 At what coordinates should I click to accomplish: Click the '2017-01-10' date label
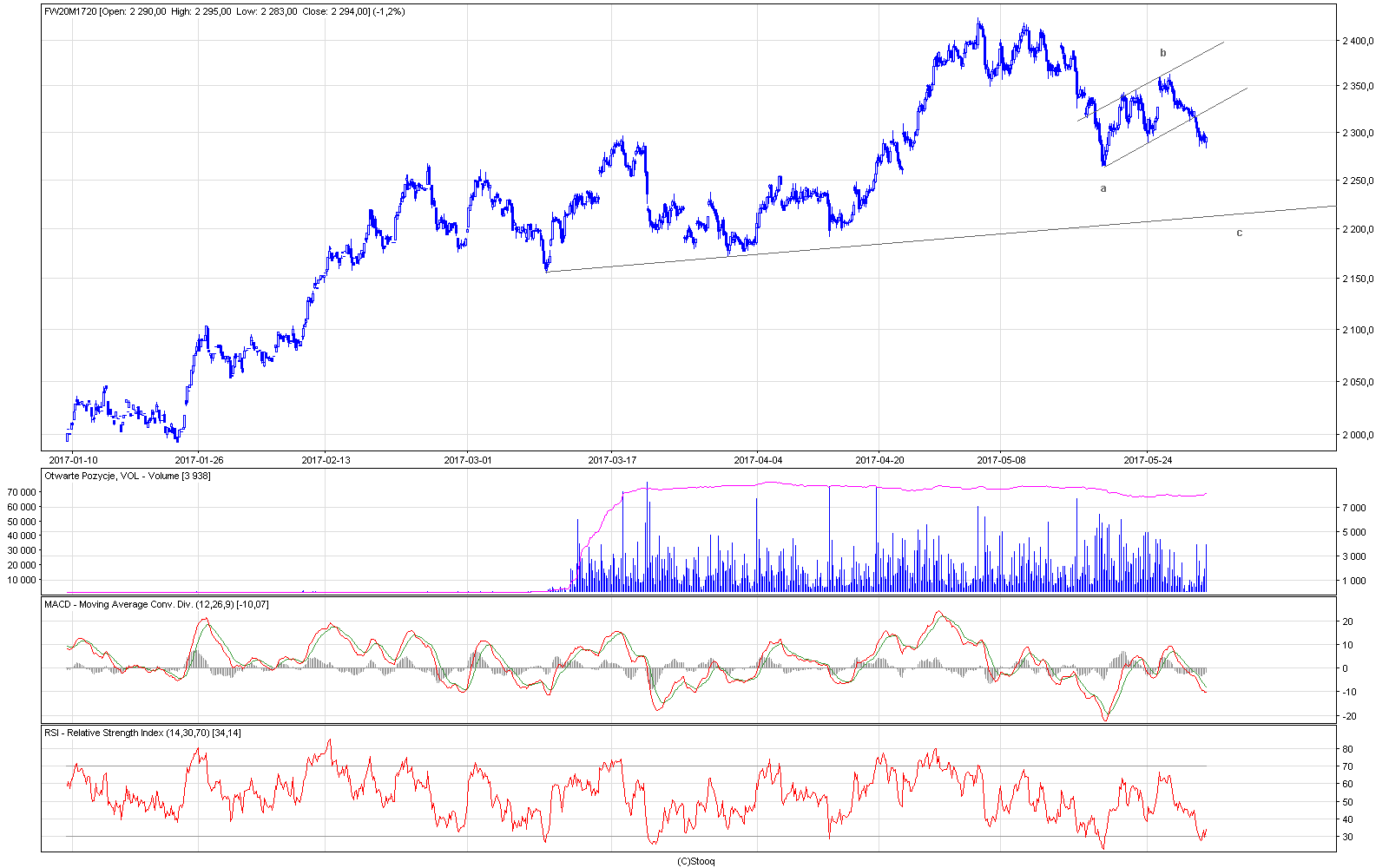pos(73,460)
